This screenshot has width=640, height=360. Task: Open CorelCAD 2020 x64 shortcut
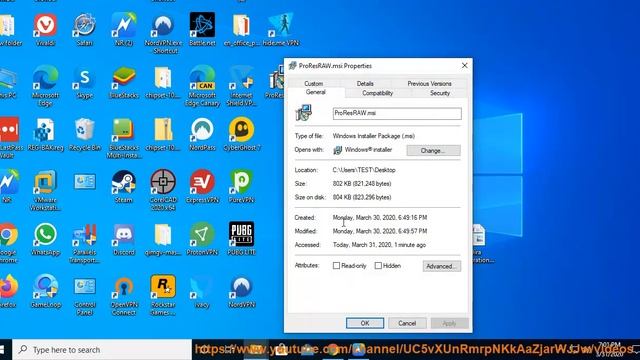[163, 191]
